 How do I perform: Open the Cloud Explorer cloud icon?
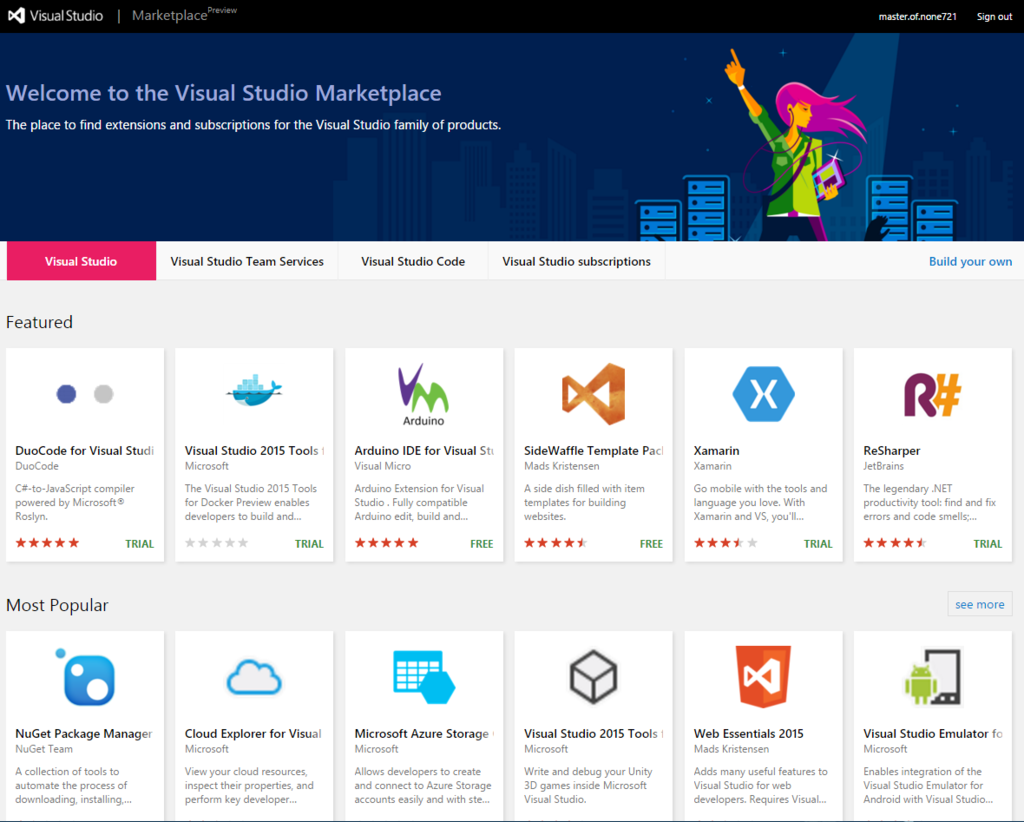click(x=254, y=677)
